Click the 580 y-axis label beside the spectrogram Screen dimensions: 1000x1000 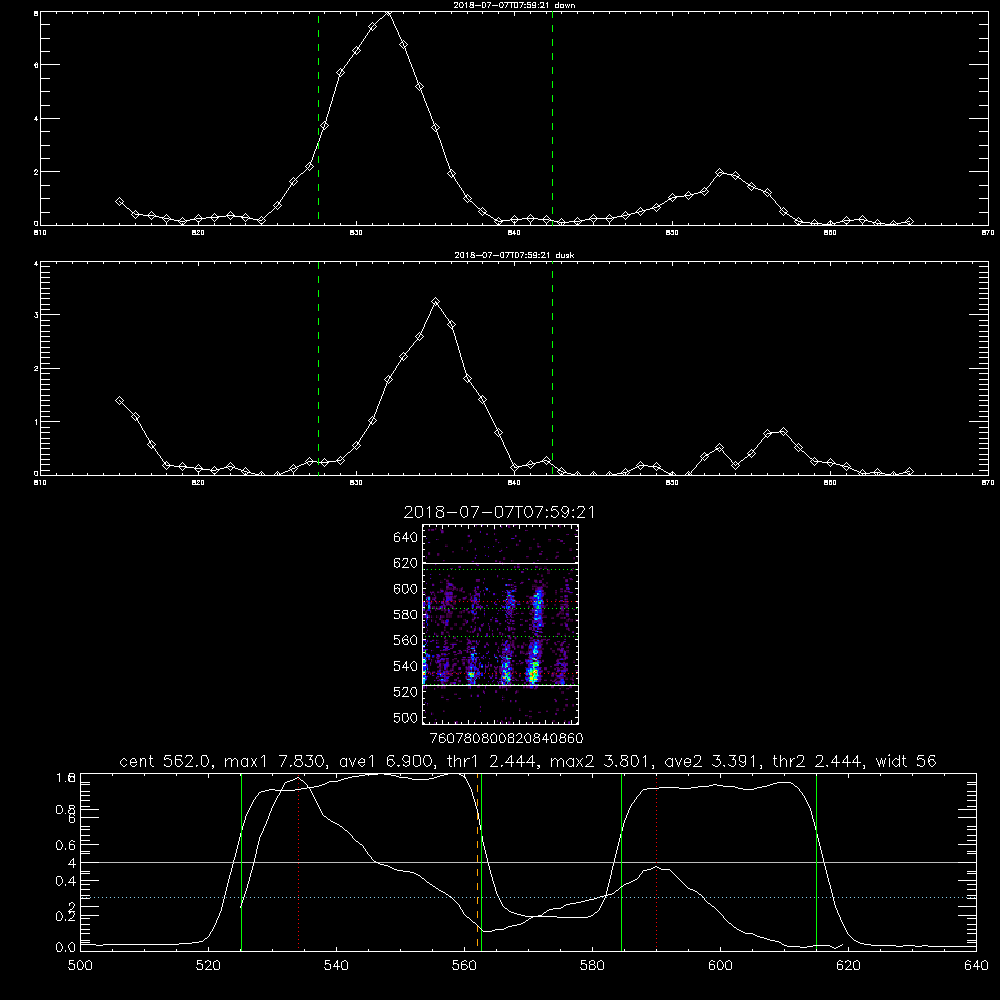pyautogui.click(x=406, y=615)
